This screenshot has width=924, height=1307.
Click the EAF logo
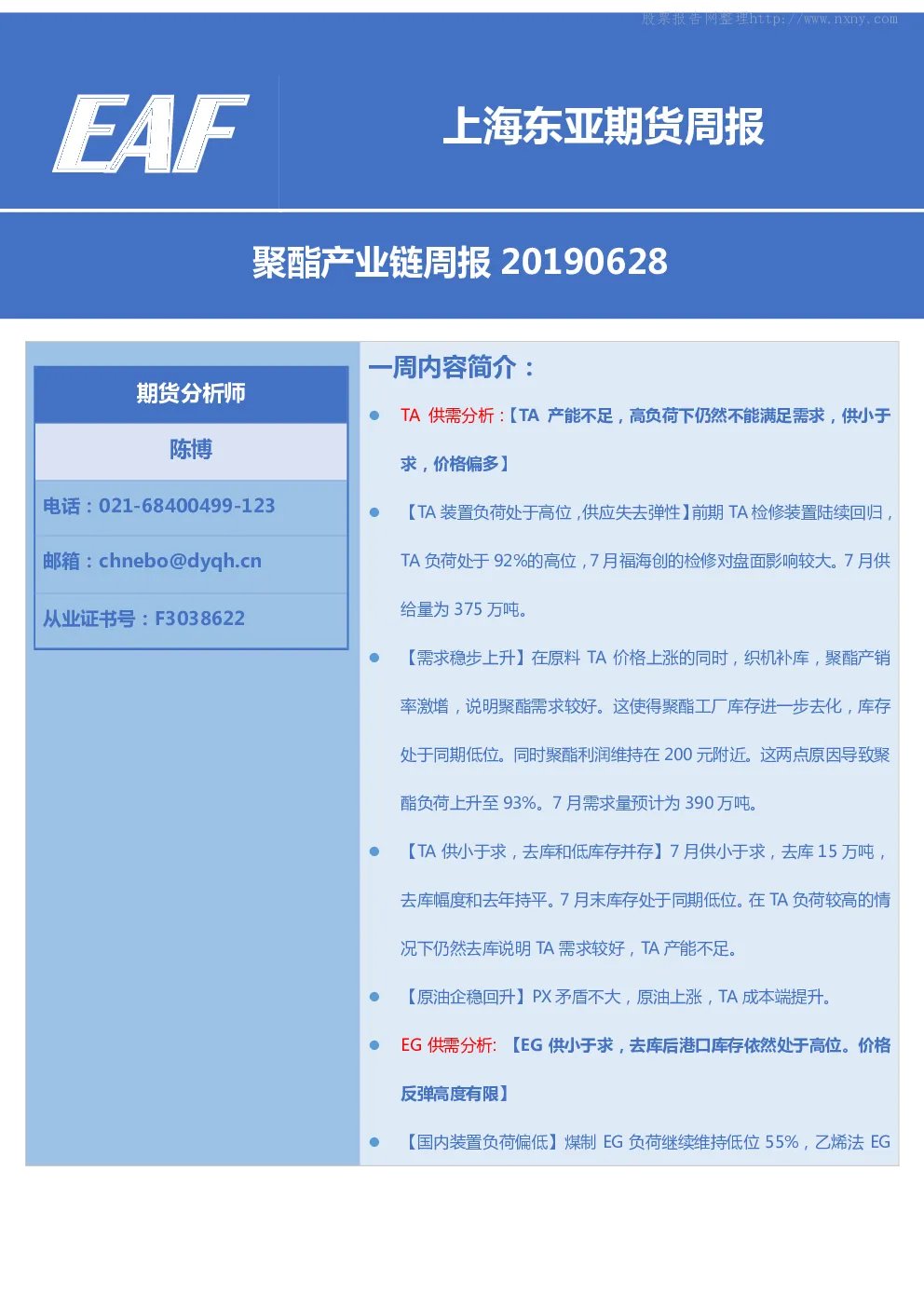pos(151,134)
